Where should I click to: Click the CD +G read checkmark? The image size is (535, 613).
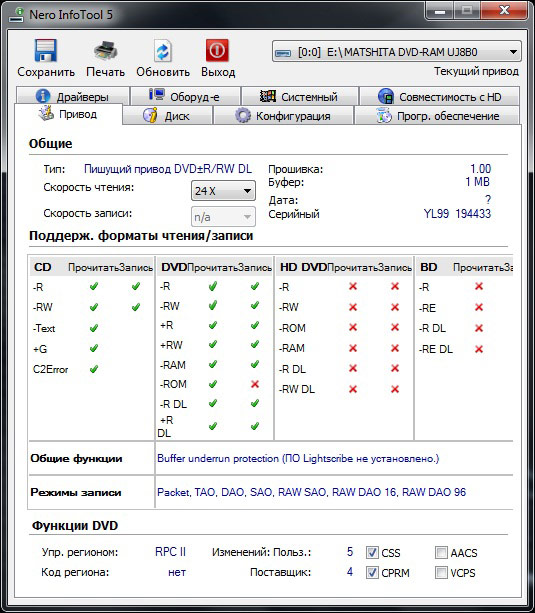[x=93, y=348]
